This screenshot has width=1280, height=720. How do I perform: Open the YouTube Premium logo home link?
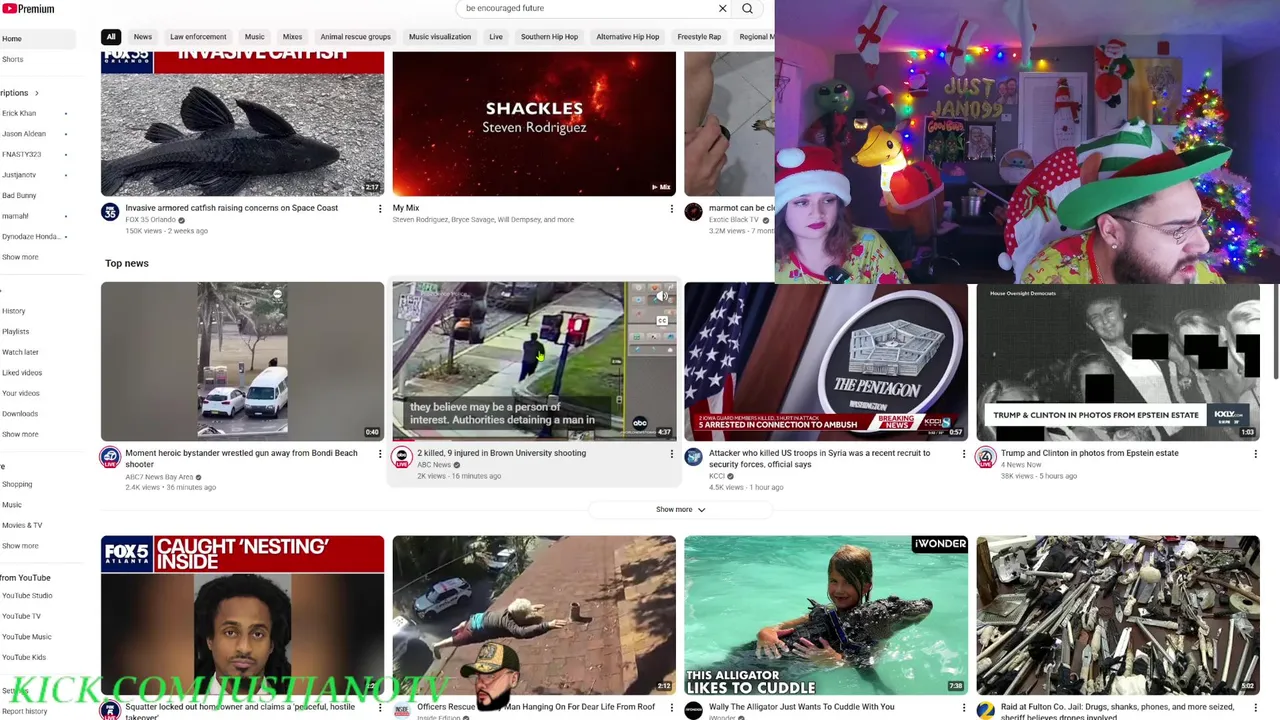click(28, 9)
